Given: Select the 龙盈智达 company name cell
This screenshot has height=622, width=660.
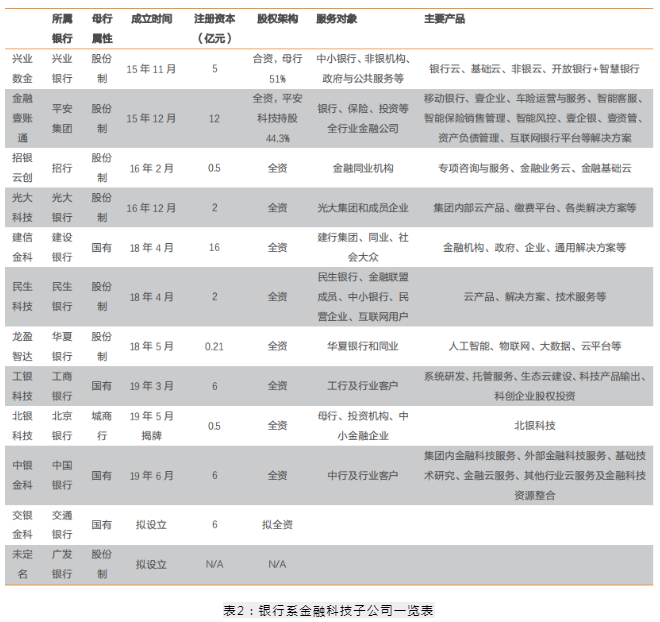Looking at the screenshot, I should pos(22,346).
